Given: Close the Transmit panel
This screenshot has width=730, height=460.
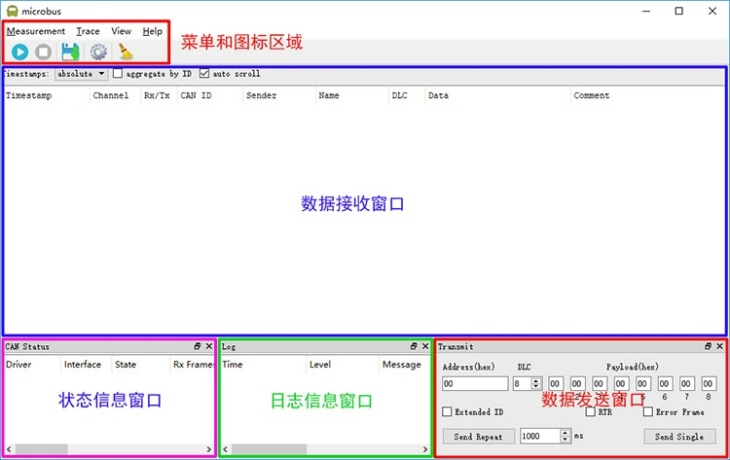Looking at the screenshot, I should pyautogui.click(x=720, y=346).
